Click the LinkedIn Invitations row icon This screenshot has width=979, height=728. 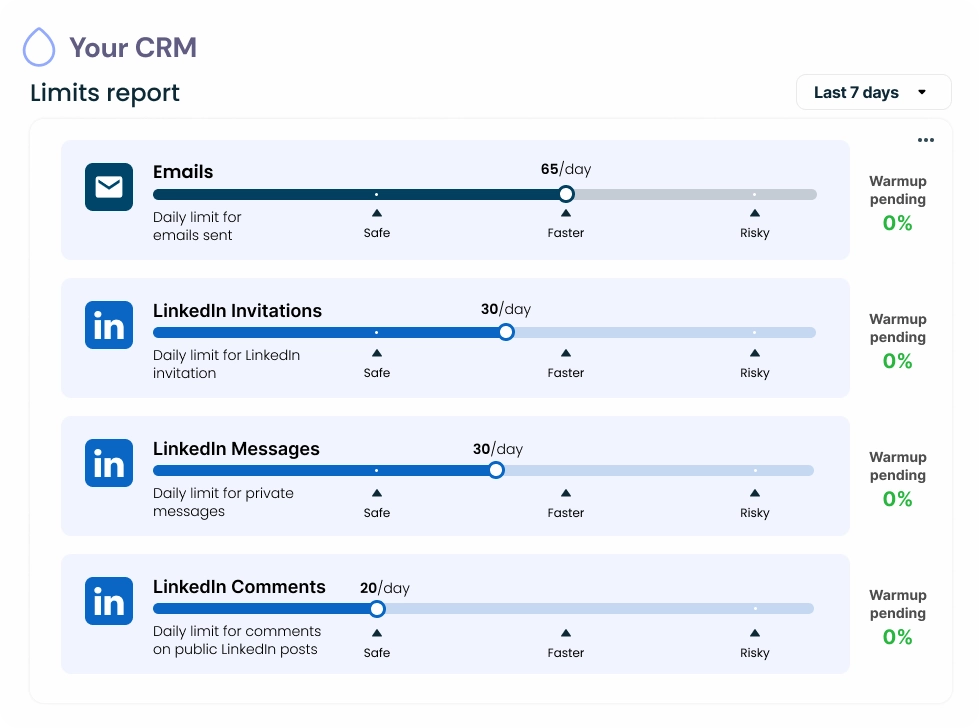pyautogui.click(x=109, y=325)
